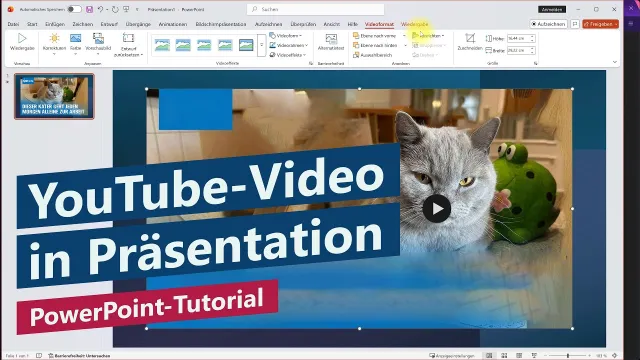This screenshot has height=360, width=640.
Task: Click the Save disk icon
Action: [89, 9]
